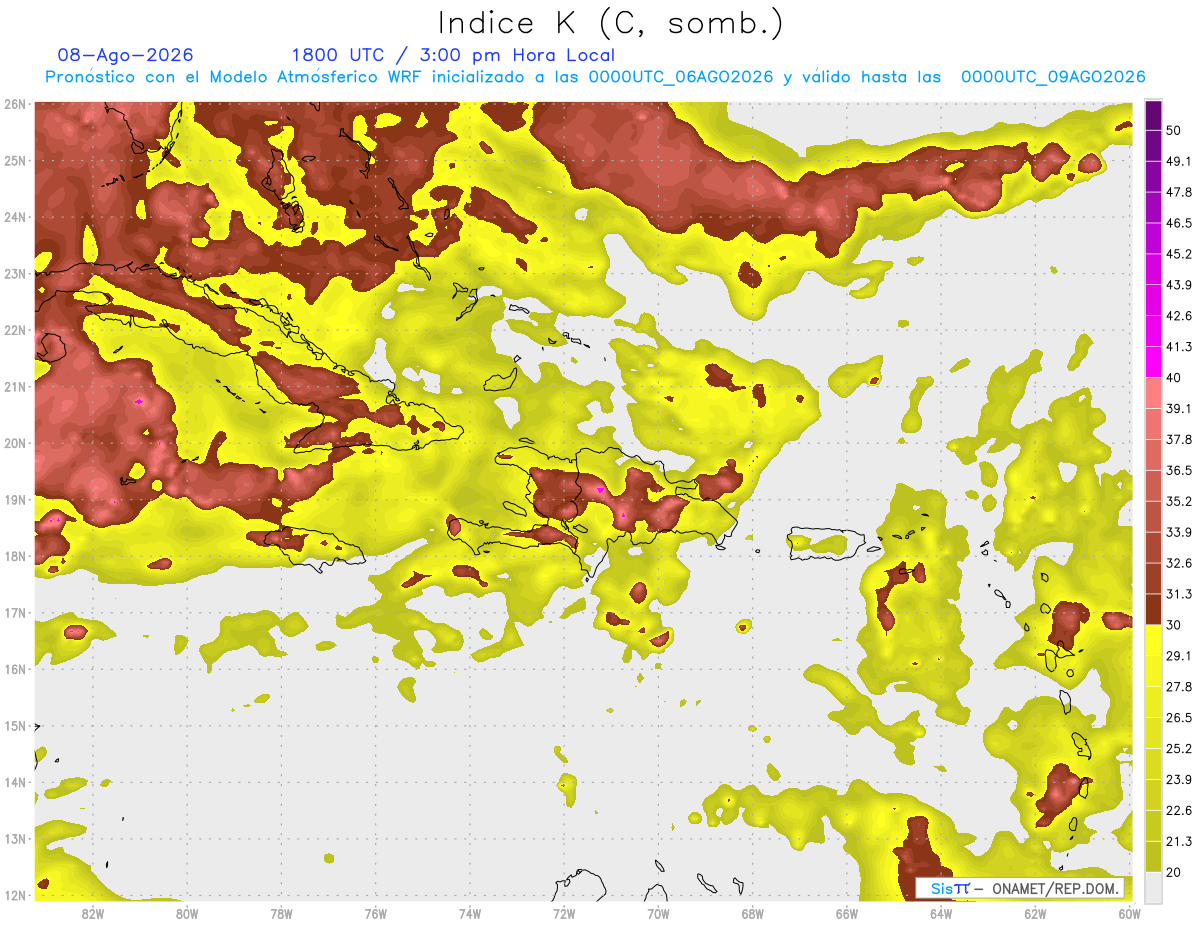This screenshot has height=927, width=1200.
Task: Click colorbar value '33.9'
Action: pos(1178,532)
